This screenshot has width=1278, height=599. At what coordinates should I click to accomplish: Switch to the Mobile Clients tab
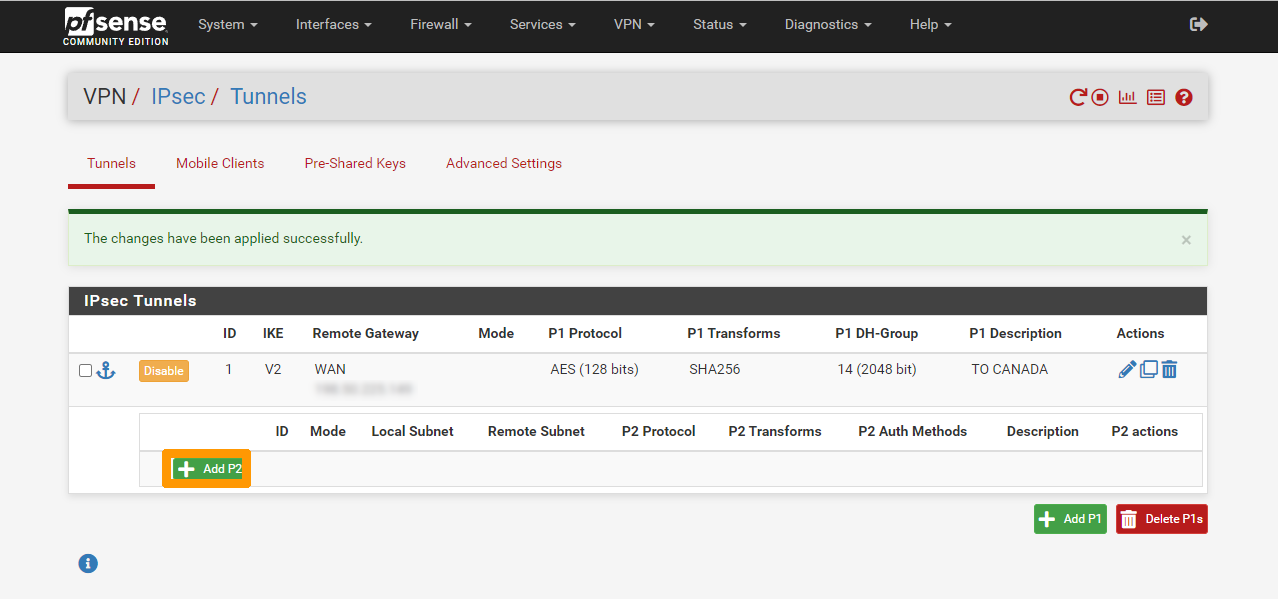tap(219, 163)
